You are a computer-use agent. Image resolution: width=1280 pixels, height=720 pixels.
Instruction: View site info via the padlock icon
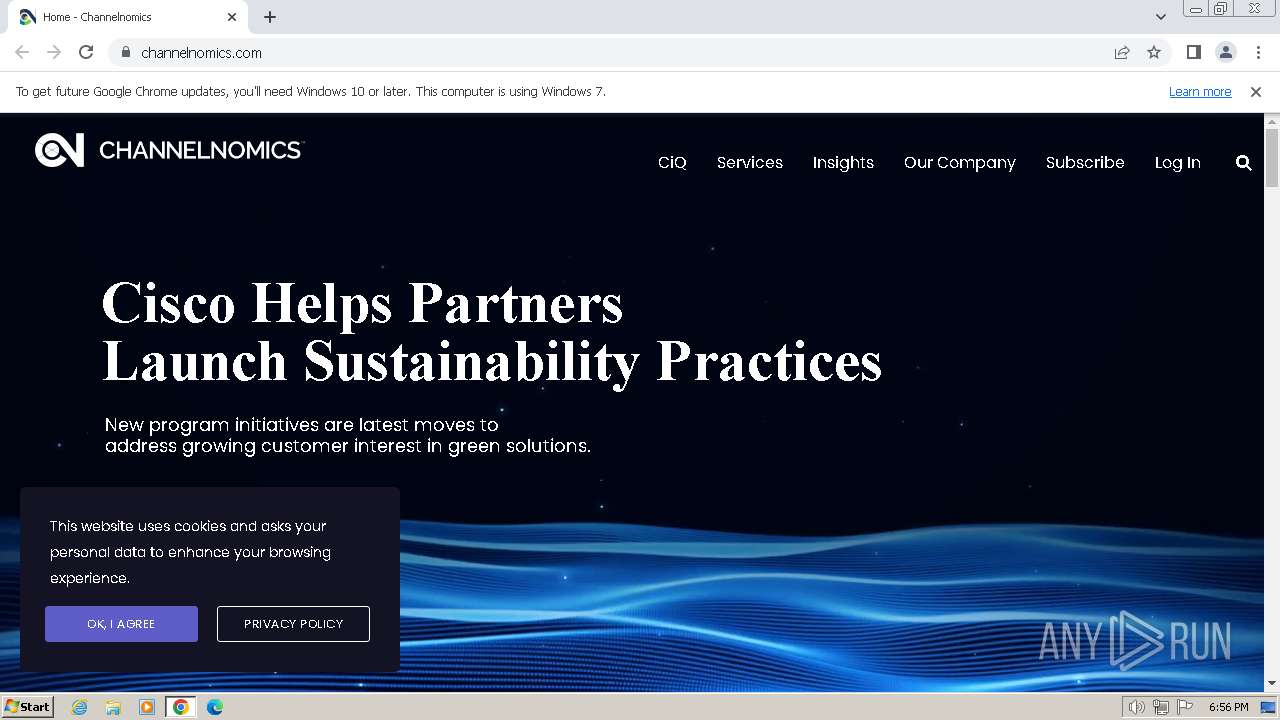(125, 52)
